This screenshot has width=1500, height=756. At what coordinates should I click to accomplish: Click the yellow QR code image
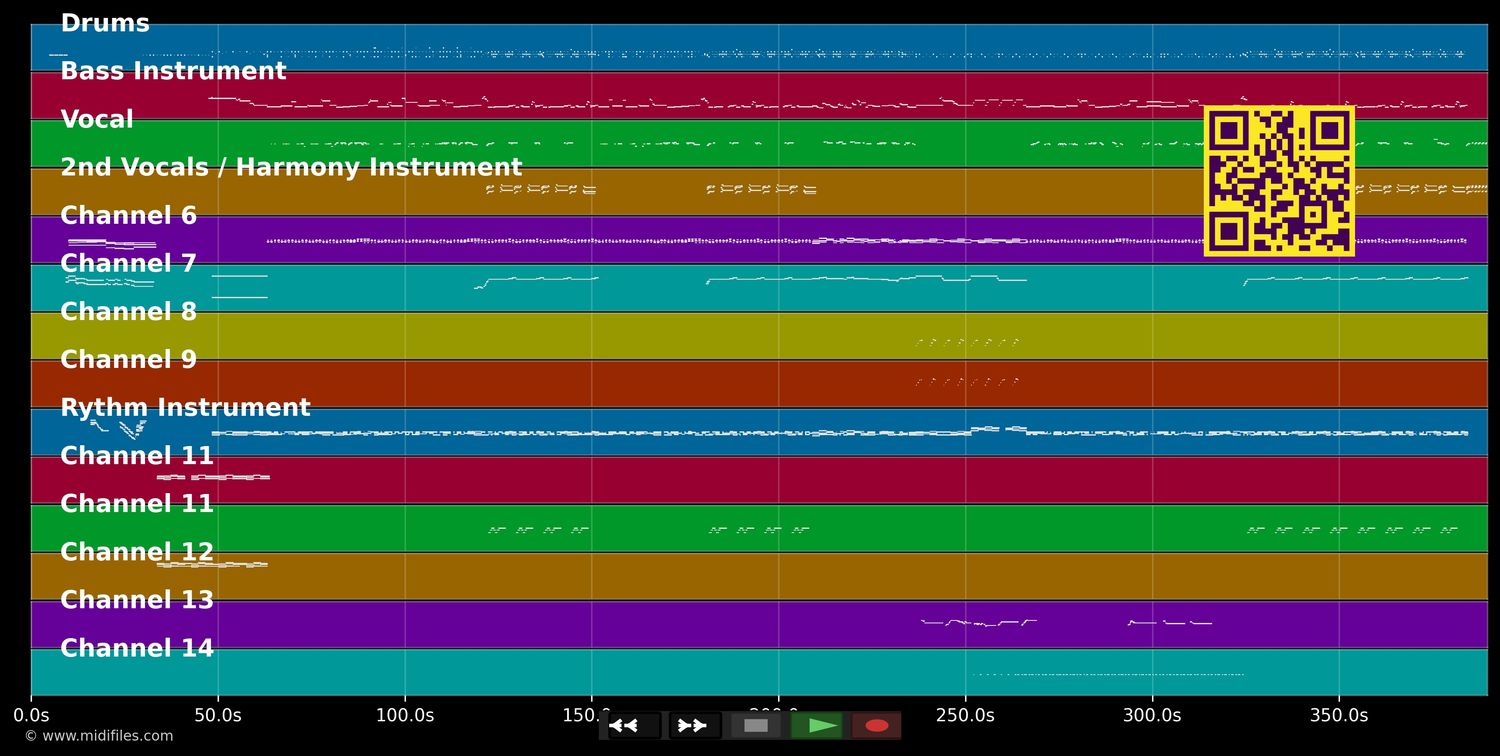1279,181
